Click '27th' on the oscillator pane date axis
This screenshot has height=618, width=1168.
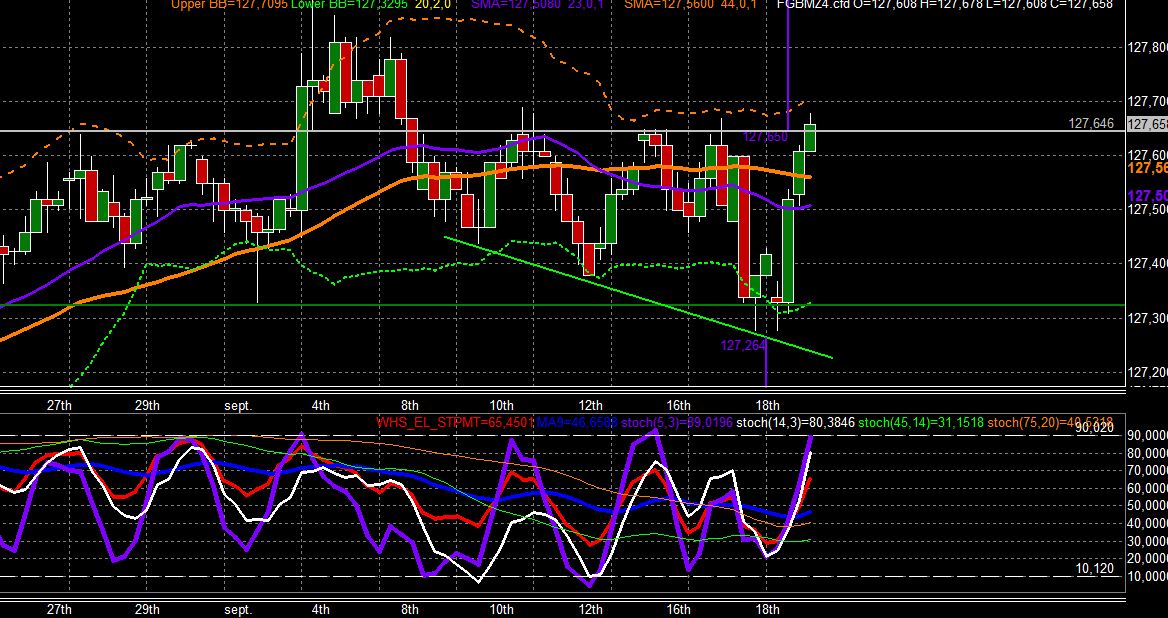pos(60,609)
